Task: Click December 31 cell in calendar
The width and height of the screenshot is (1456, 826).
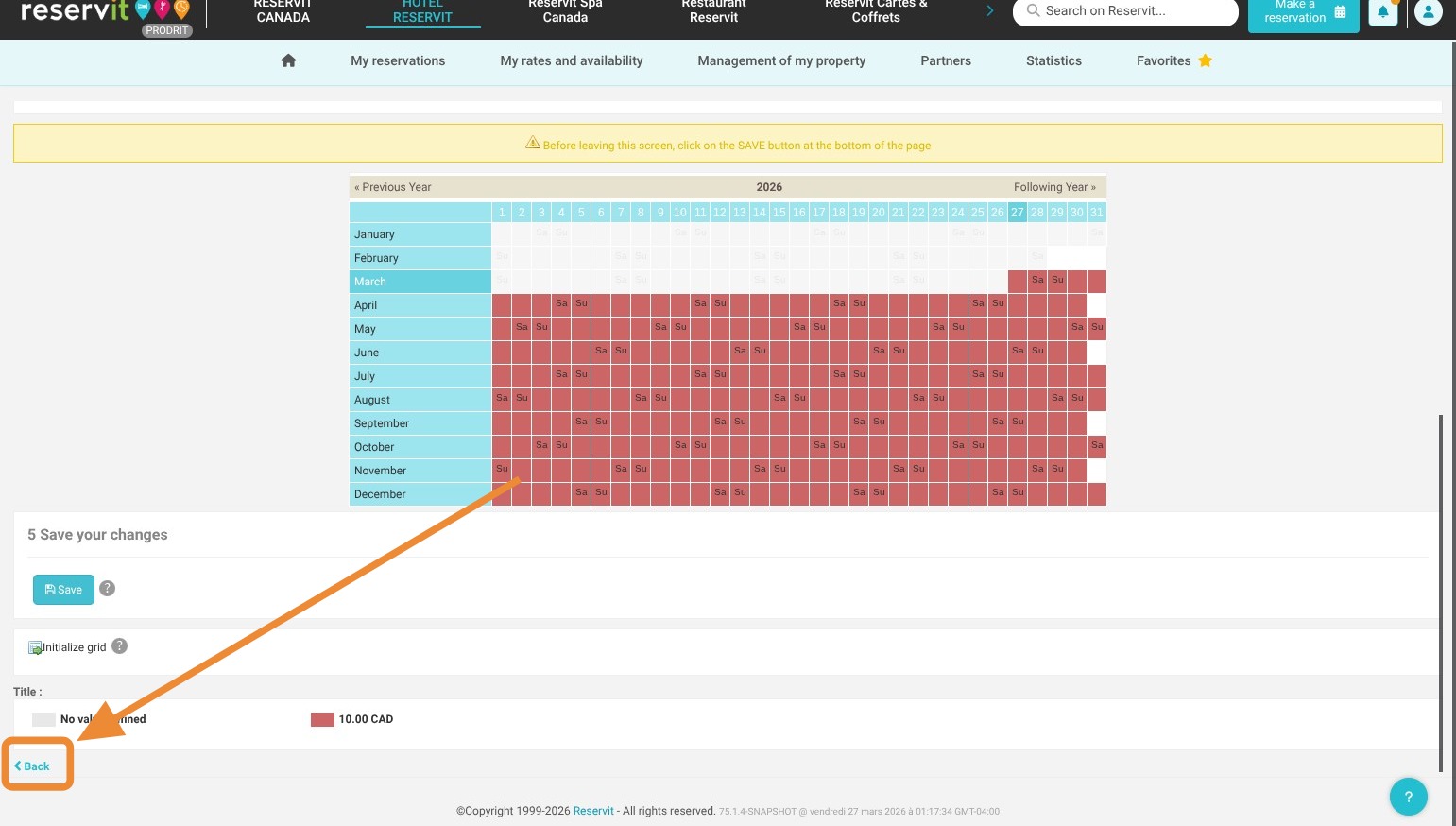Action: pos(1096,494)
